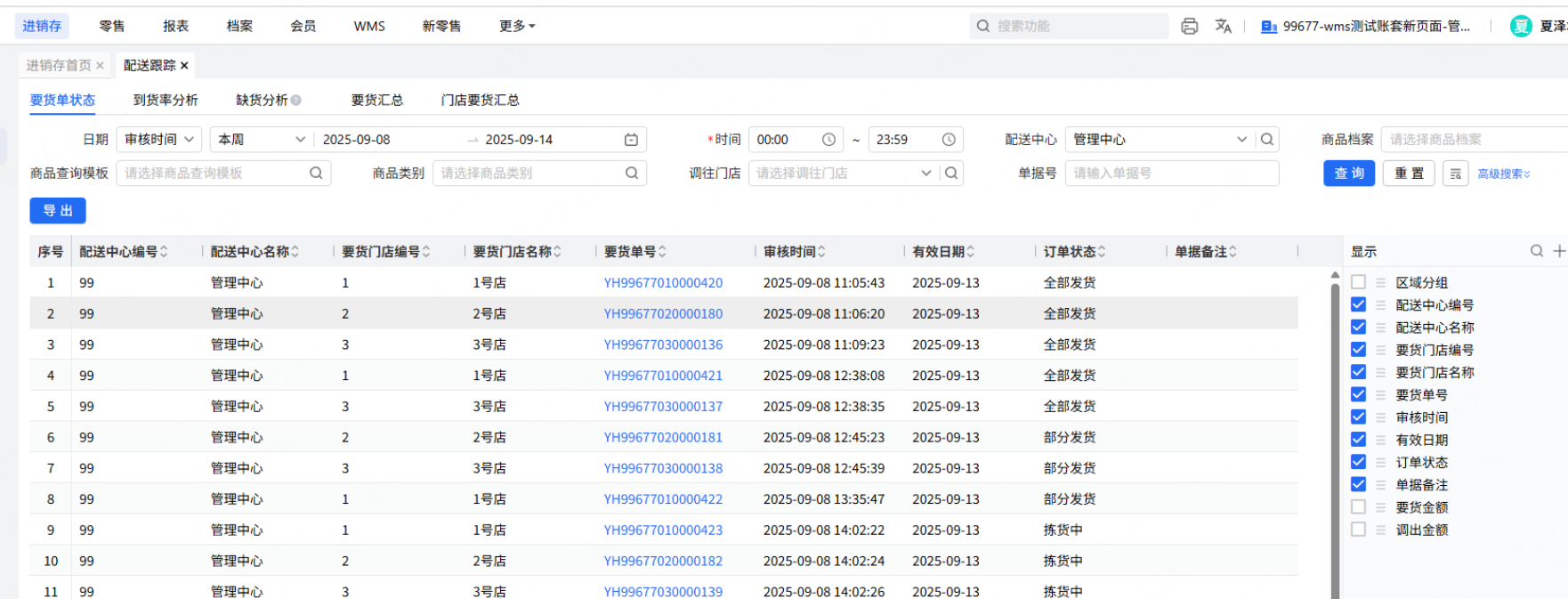1568x599 pixels.
Task: Open the 报表 menu
Action: click(175, 27)
